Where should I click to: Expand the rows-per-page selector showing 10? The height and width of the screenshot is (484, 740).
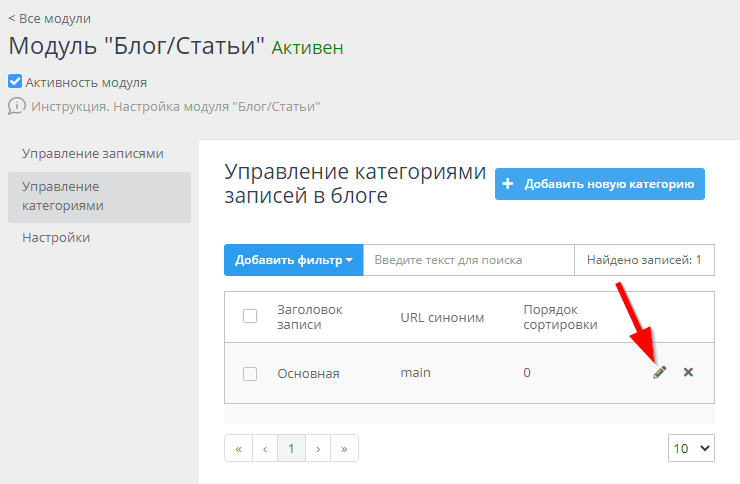(x=691, y=449)
